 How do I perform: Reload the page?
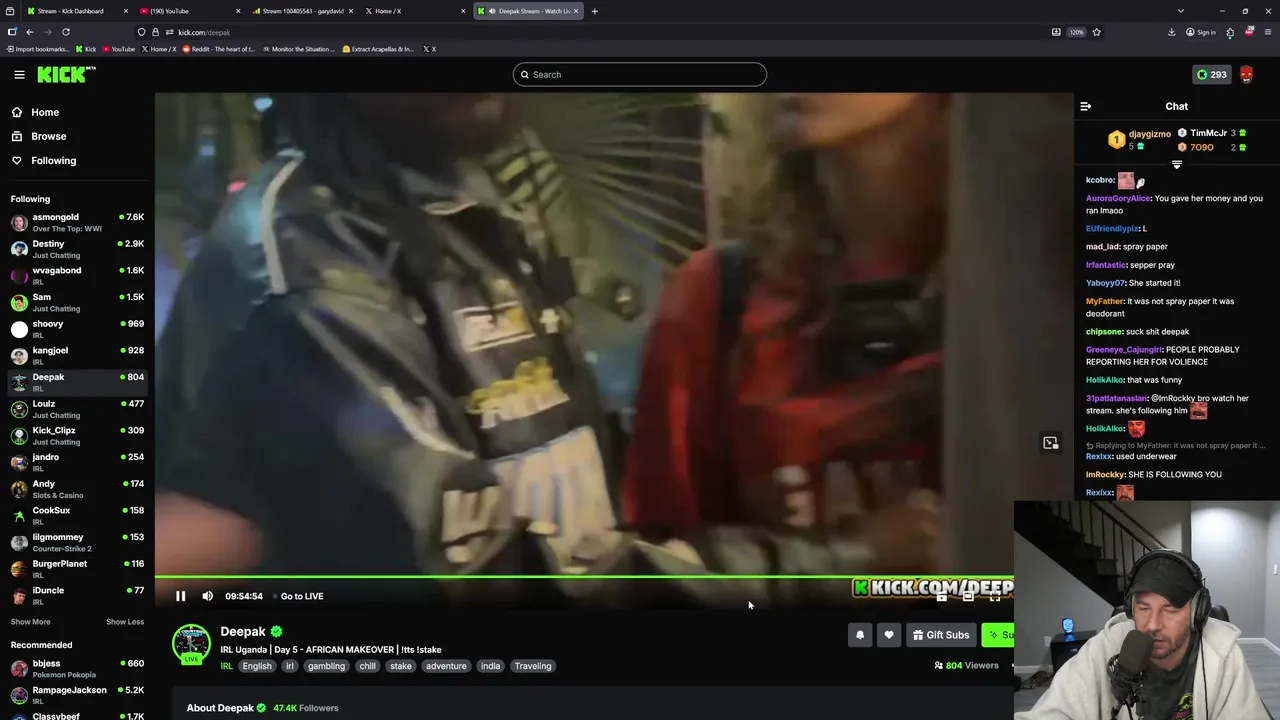(x=64, y=32)
